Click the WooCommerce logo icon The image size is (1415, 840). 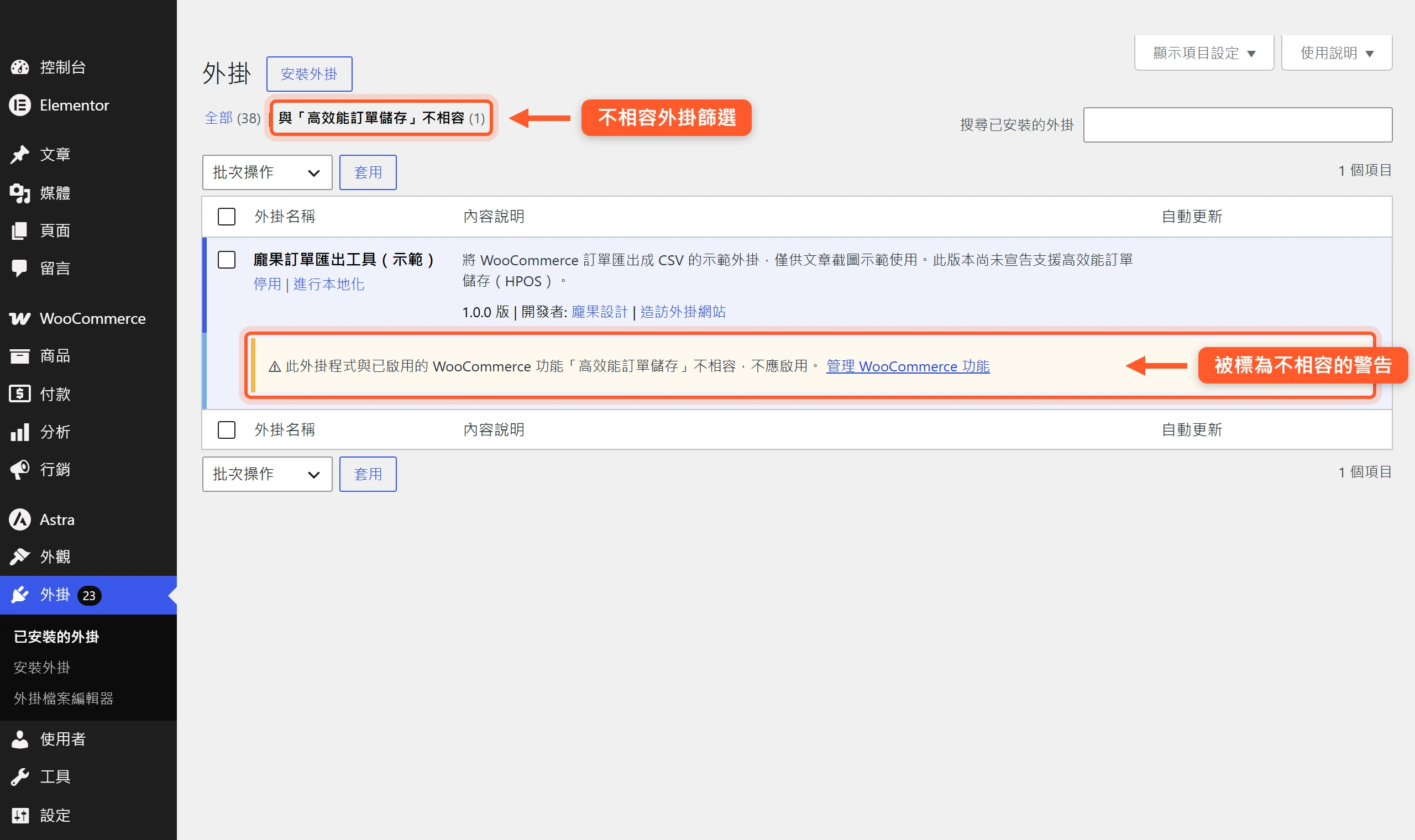point(20,319)
